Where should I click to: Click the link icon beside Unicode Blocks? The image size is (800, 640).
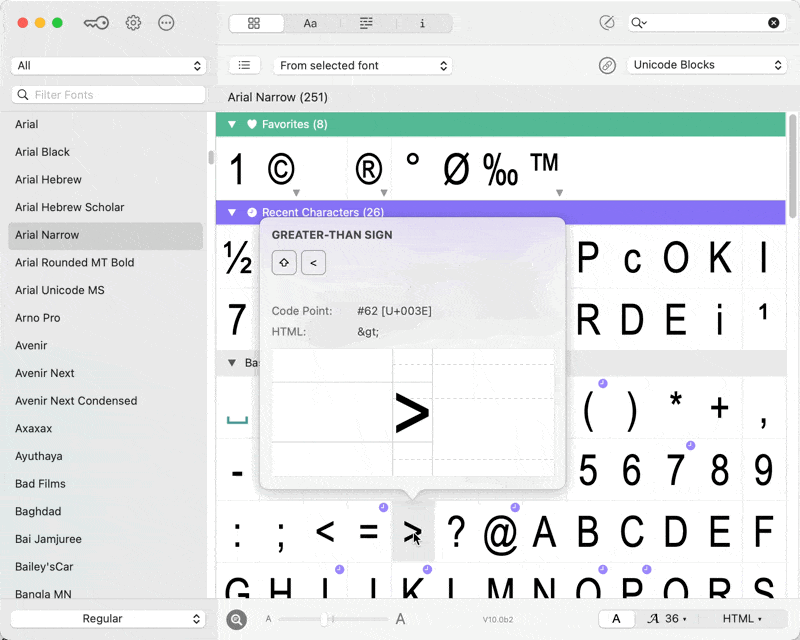(607, 65)
